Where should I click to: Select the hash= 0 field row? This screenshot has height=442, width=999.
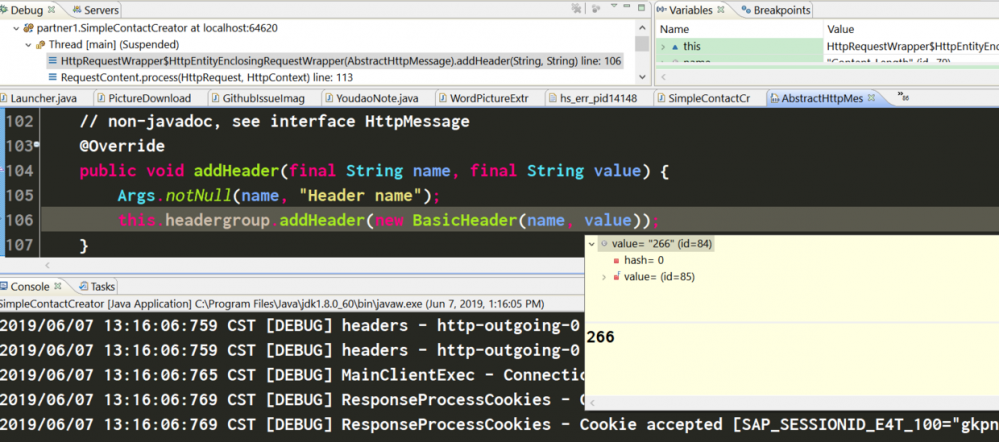coord(643,260)
